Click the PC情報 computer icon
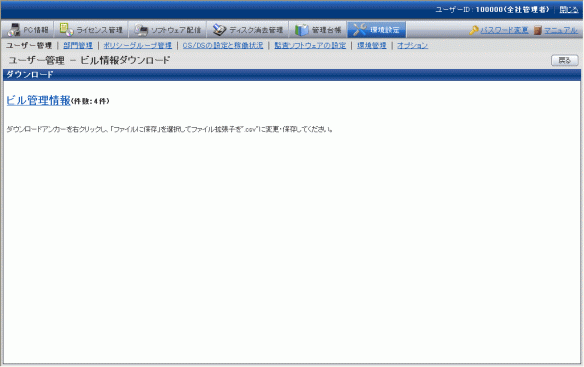 click(x=14, y=30)
